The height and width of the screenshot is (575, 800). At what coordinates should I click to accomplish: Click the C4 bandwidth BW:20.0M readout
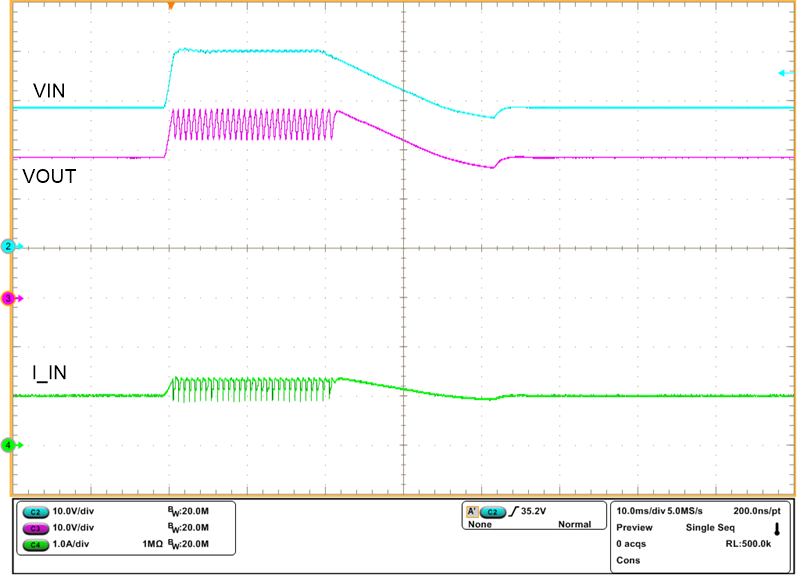click(188, 544)
